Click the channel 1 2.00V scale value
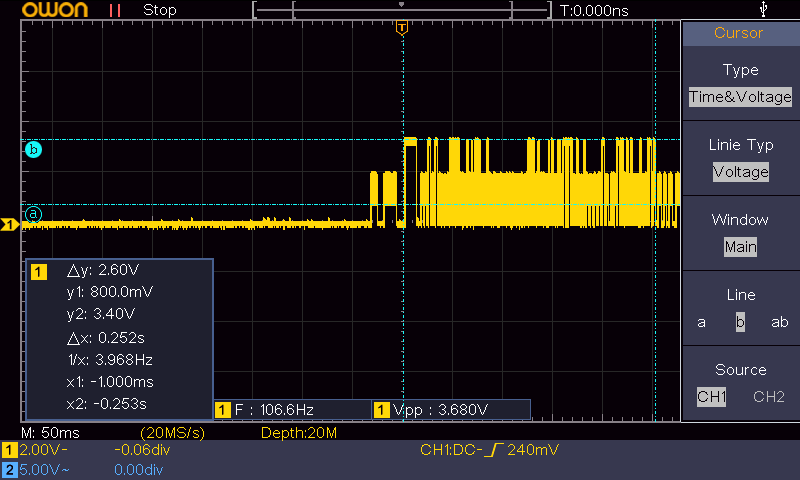This screenshot has height=480, width=800. [43, 450]
